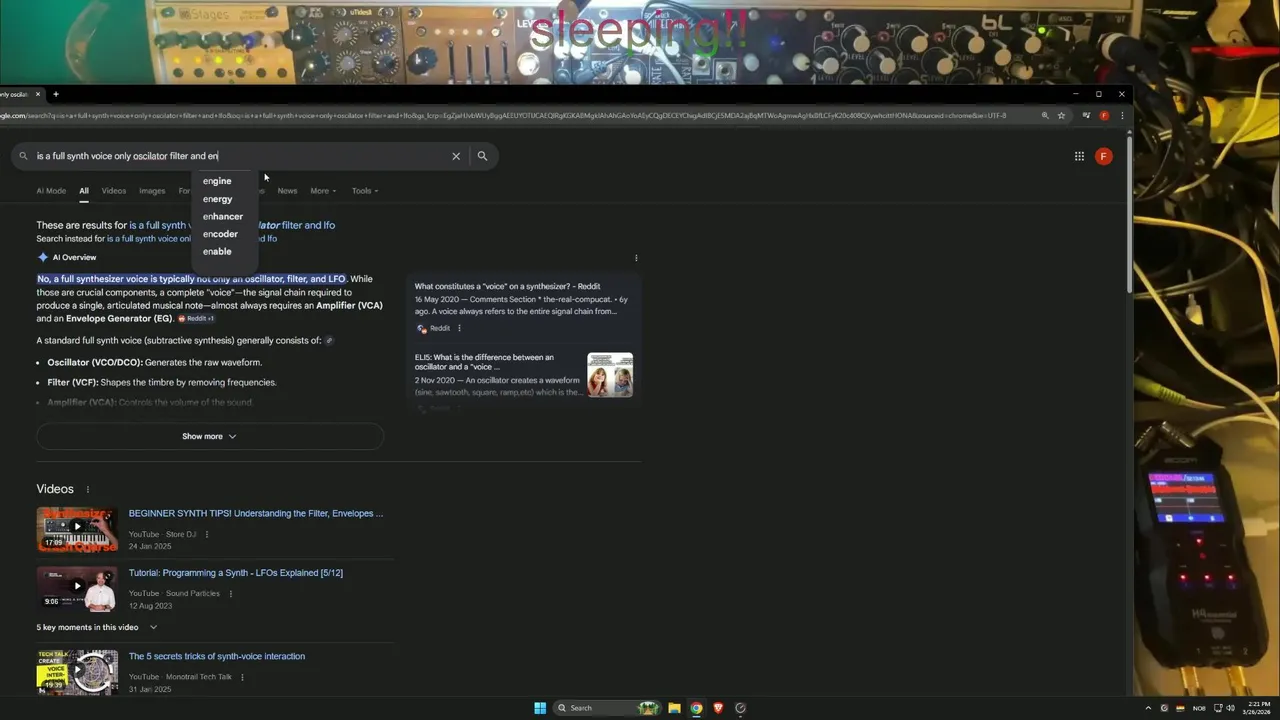This screenshot has width=1280, height=720.
Task: Click the link icon after 'generally consists of'
Action: tap(329, 340)
